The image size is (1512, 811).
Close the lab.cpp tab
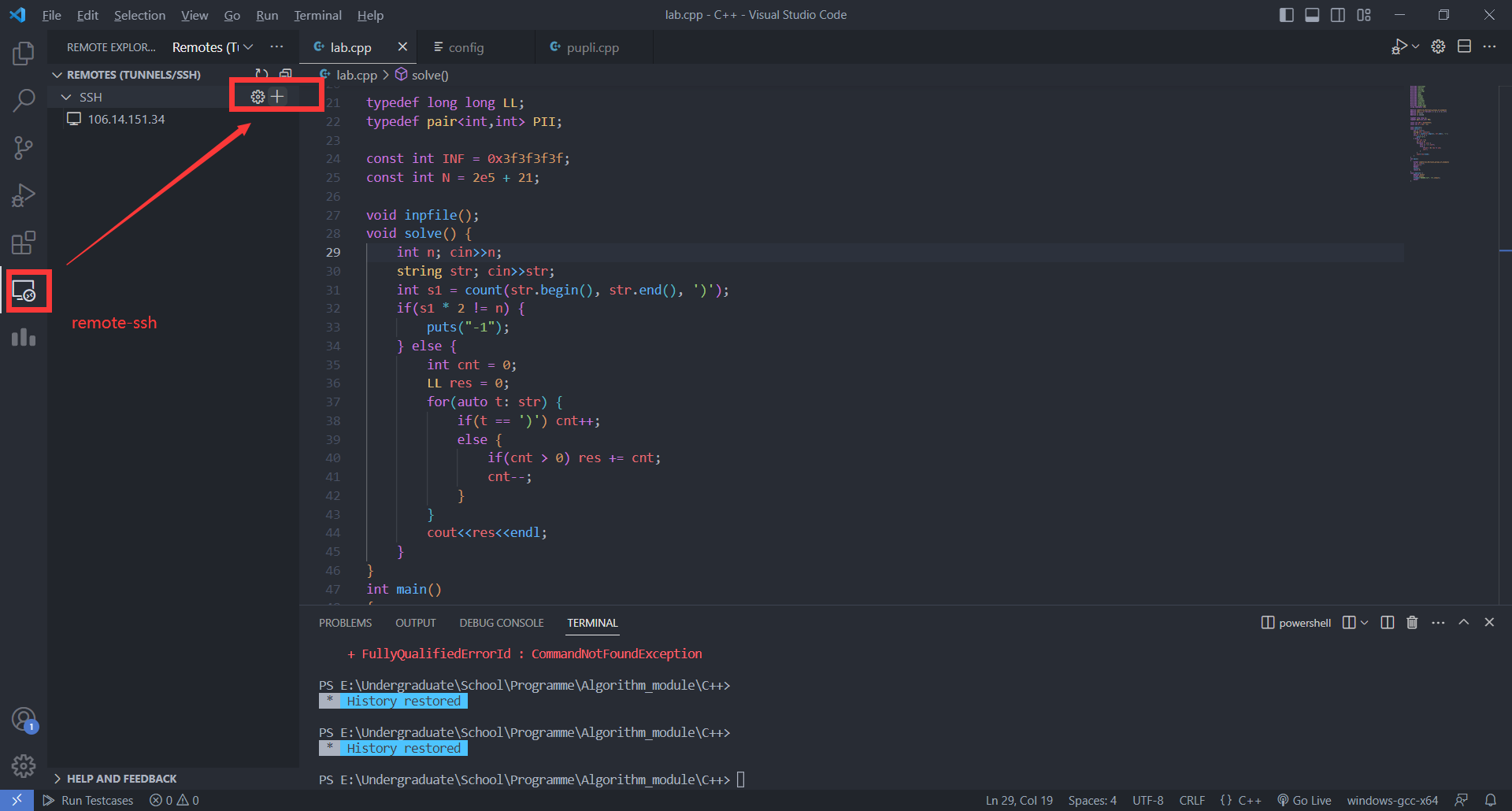[x=402, y=47]
